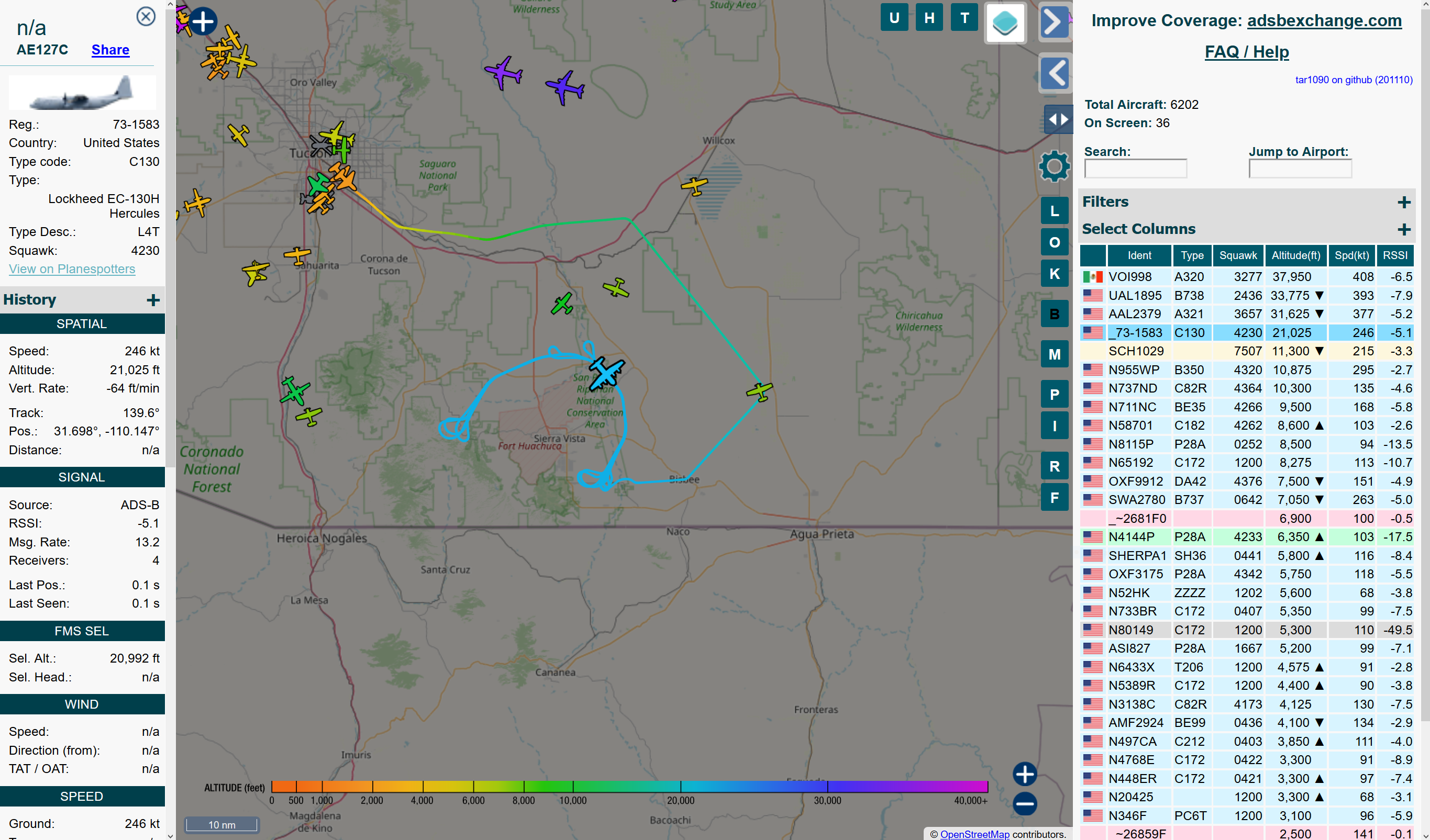Focus the Jump to Airport field
Screen dimensions: 1430x840
tap(1300, 169)
